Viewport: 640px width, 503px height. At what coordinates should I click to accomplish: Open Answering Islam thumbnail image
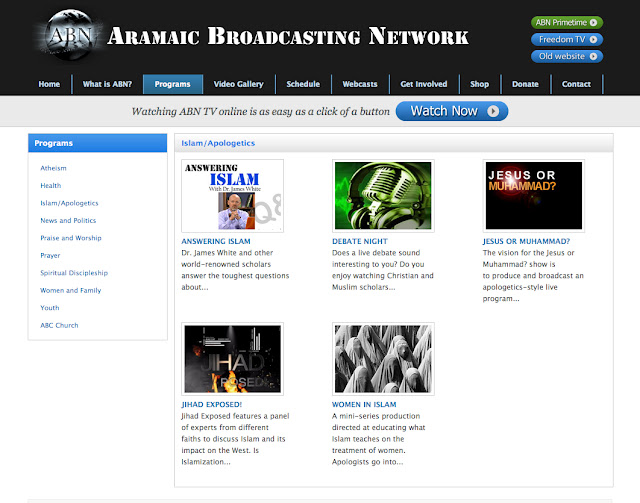click(x=233, y=196)
